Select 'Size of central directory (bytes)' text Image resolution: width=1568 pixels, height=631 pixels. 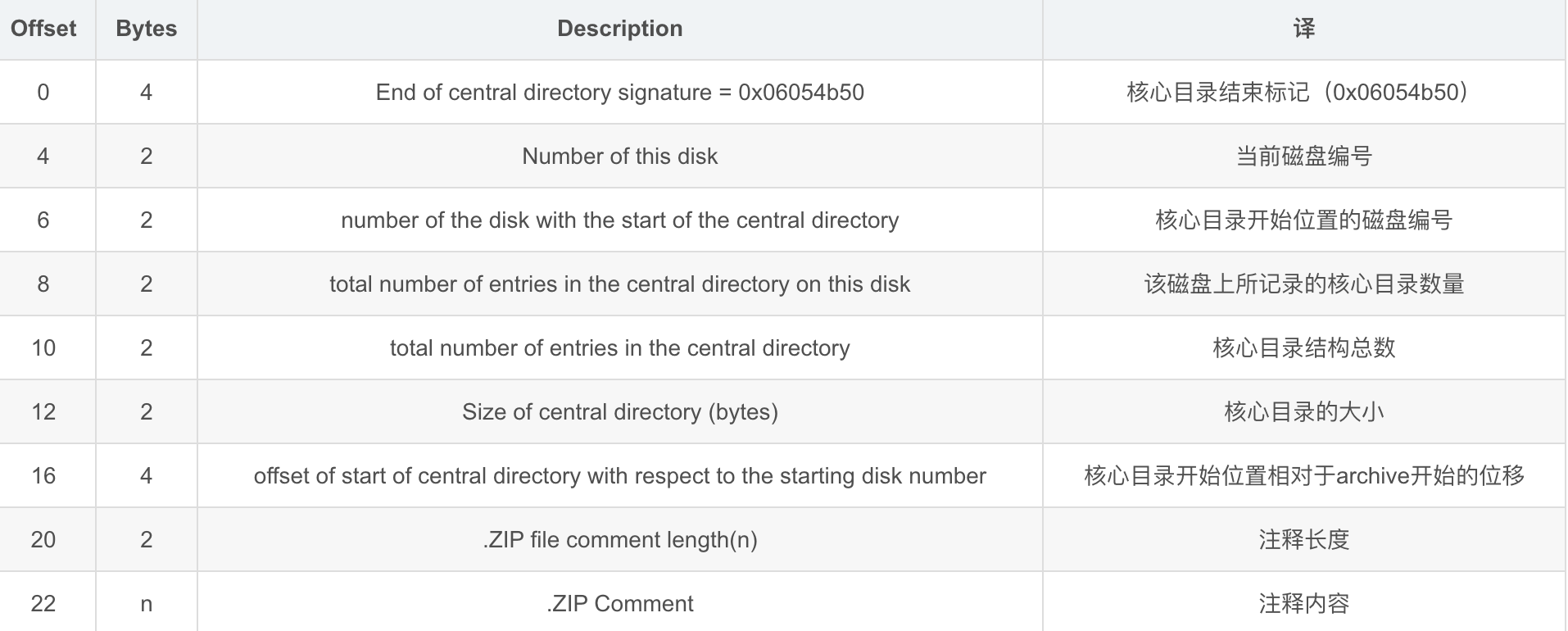tap(619, 412)
